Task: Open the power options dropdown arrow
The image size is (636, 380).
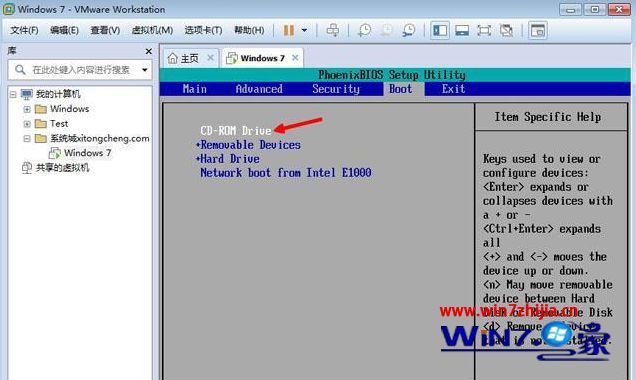Action: click(304, 30)
